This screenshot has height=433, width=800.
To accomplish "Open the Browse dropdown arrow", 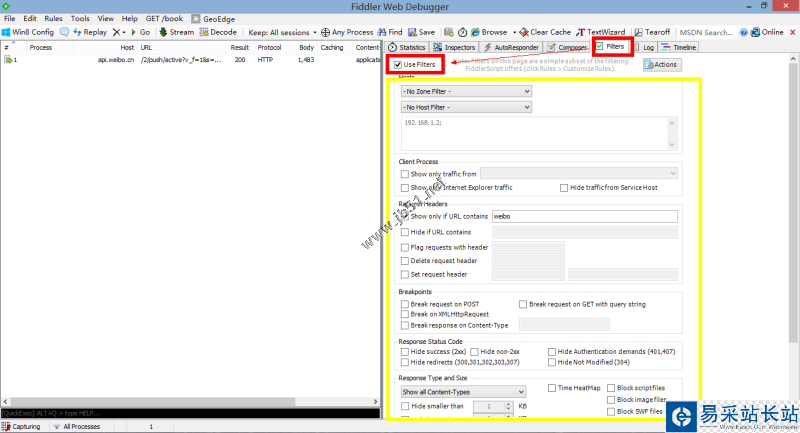I will [514, 32].
